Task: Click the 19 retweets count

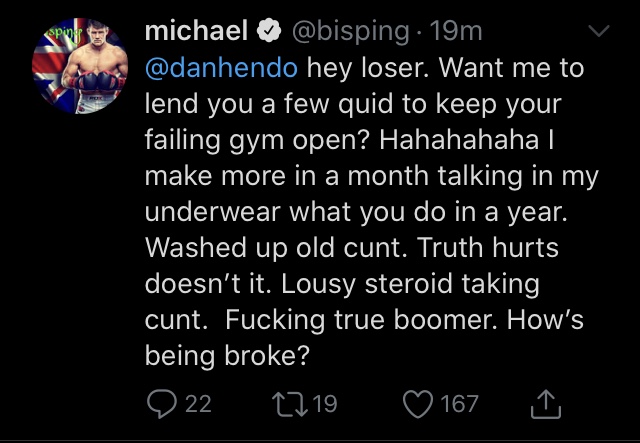Action: pyautogui.click(x=325, y=404)
